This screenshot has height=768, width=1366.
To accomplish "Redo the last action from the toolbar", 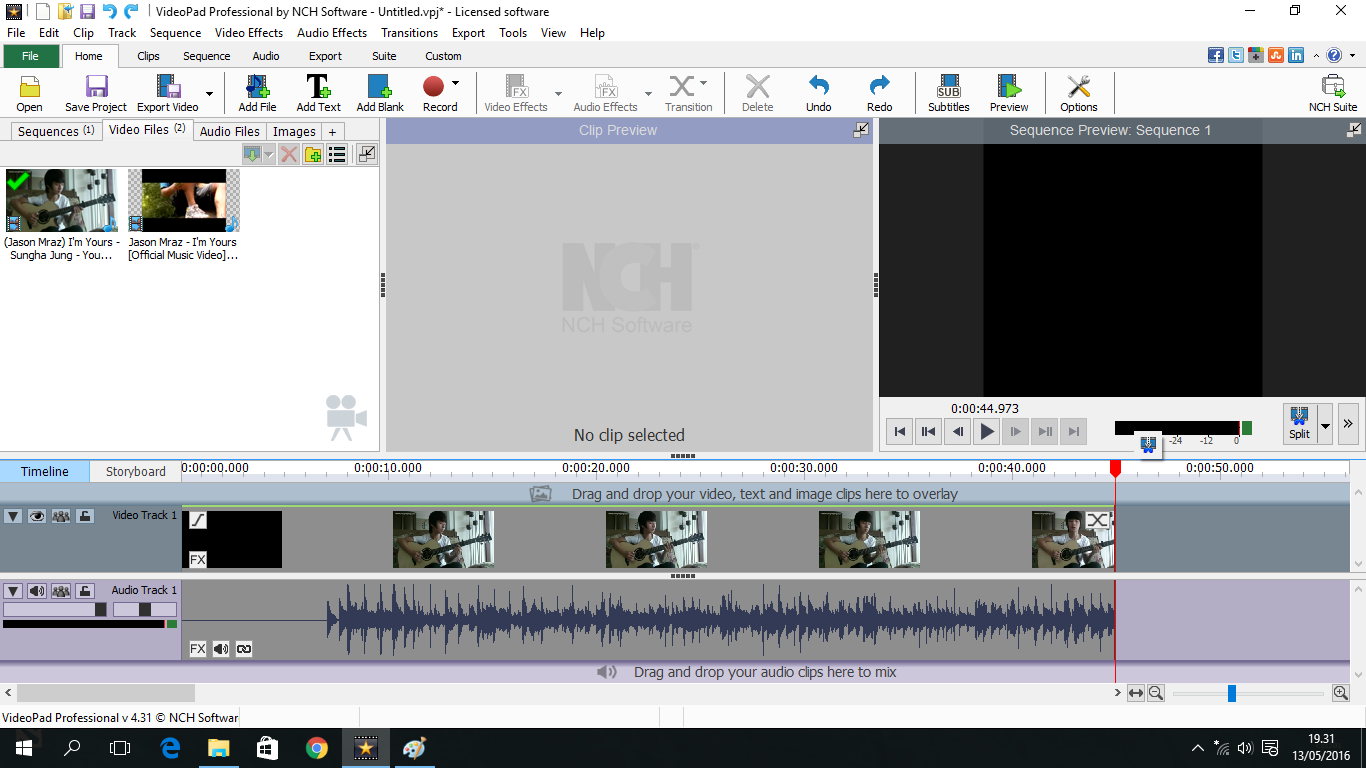I will (x=879, y=93).
